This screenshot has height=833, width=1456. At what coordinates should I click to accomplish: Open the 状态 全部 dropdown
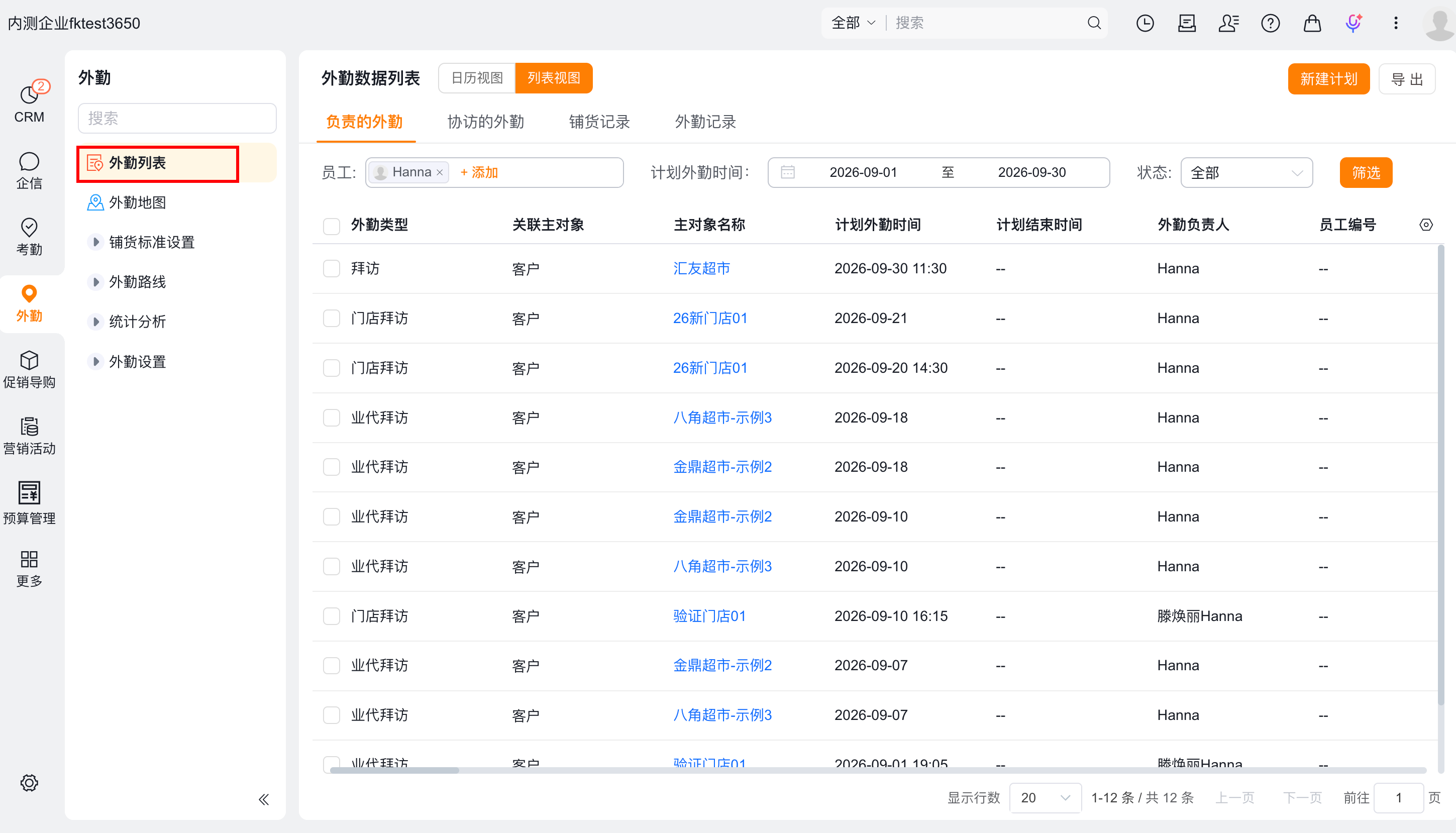point(1246,172)
